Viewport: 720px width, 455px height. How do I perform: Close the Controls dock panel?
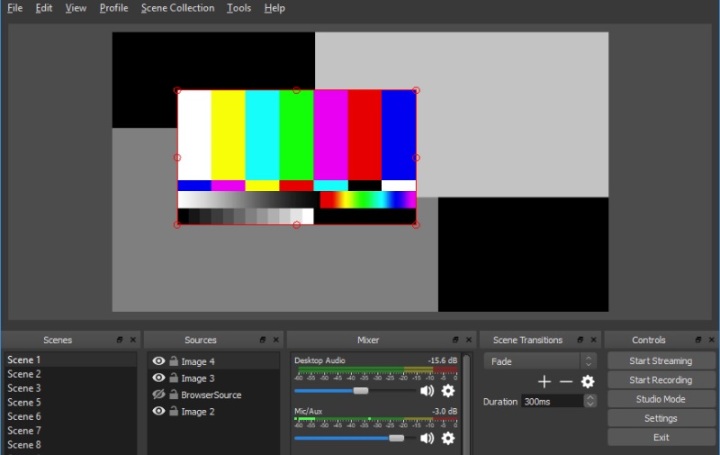coord(712,340)
